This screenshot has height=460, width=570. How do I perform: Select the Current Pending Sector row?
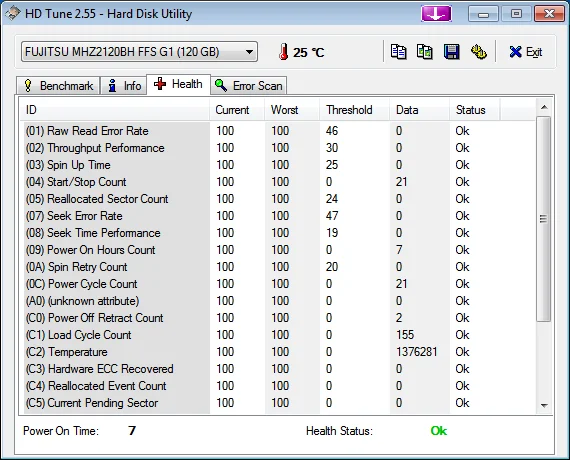coord(278,403)
